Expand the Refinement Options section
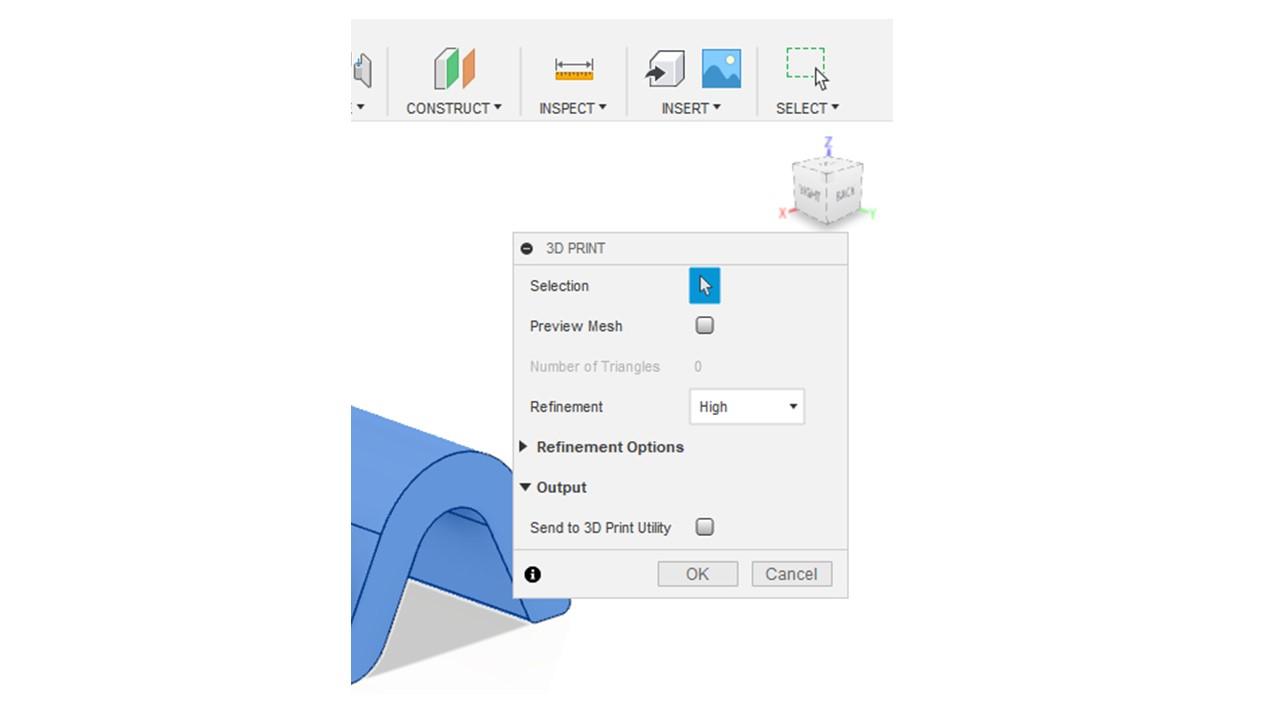Image resolution: width=1280 pixels, height=720 pixels. coord(601,447)
